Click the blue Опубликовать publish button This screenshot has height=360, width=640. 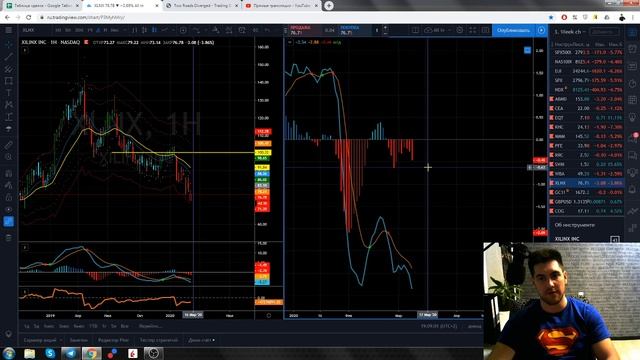coord(513,30)
